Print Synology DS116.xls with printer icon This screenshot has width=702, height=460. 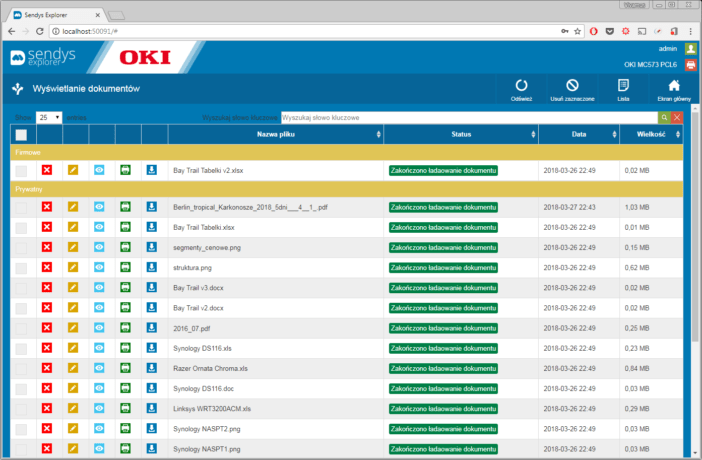pos(125,348)
